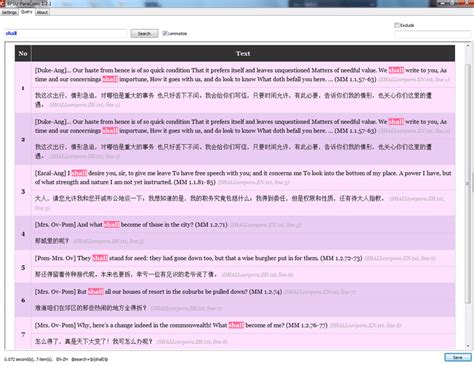Viewport: 474px width, 366px height.
Task: Toggle the Lemmatize checkbox
Action: pyautogui.click(x=165, y=33)
